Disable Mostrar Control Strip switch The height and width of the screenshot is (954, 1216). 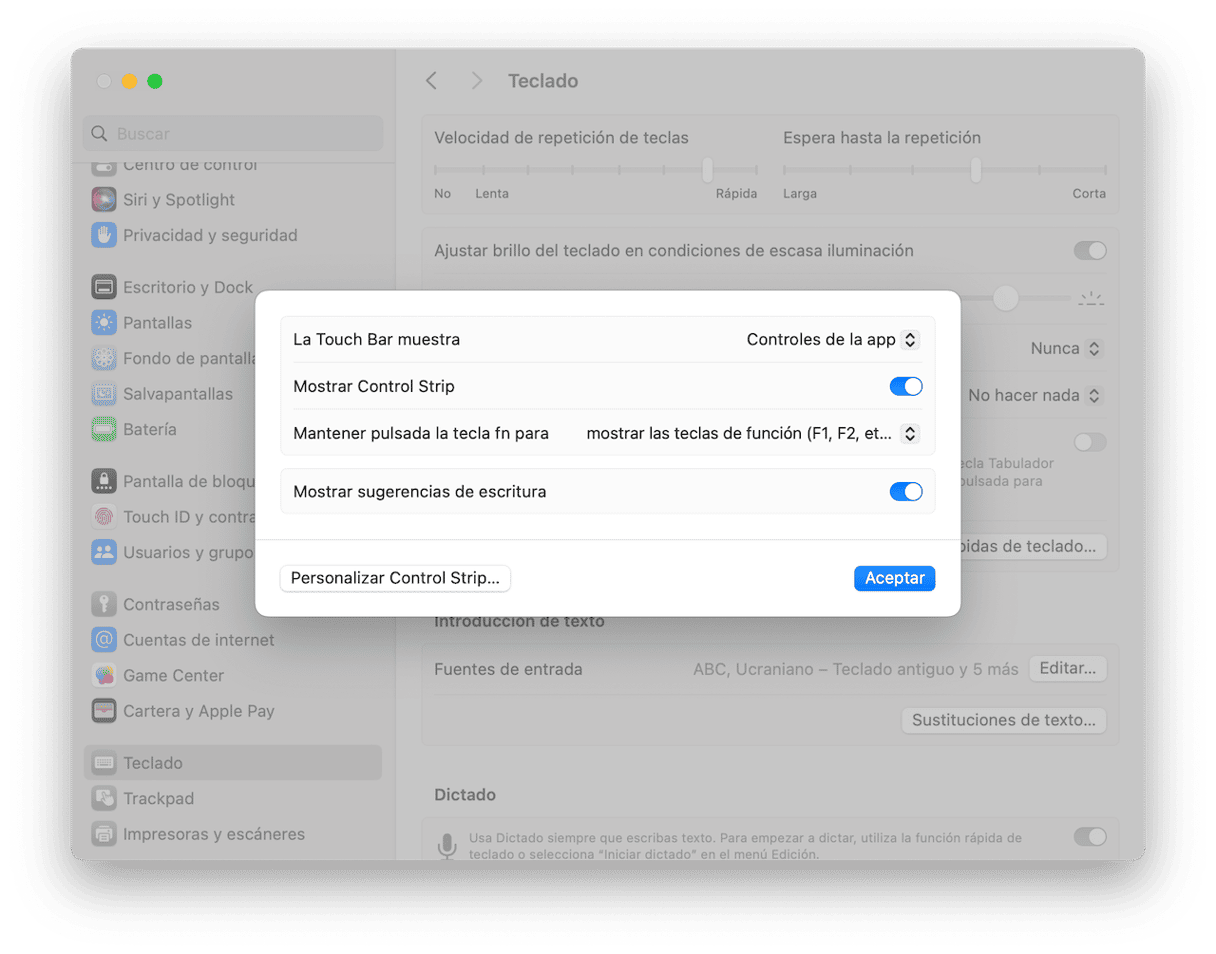pyautogui.click(x=906, y=386)
